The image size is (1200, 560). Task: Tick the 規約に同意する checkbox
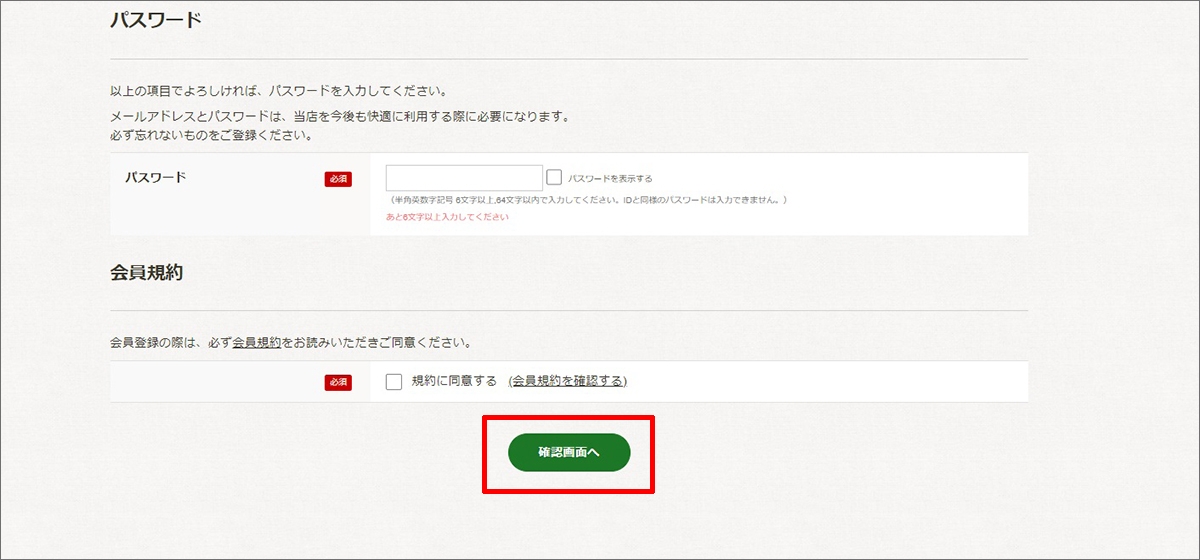394,381
